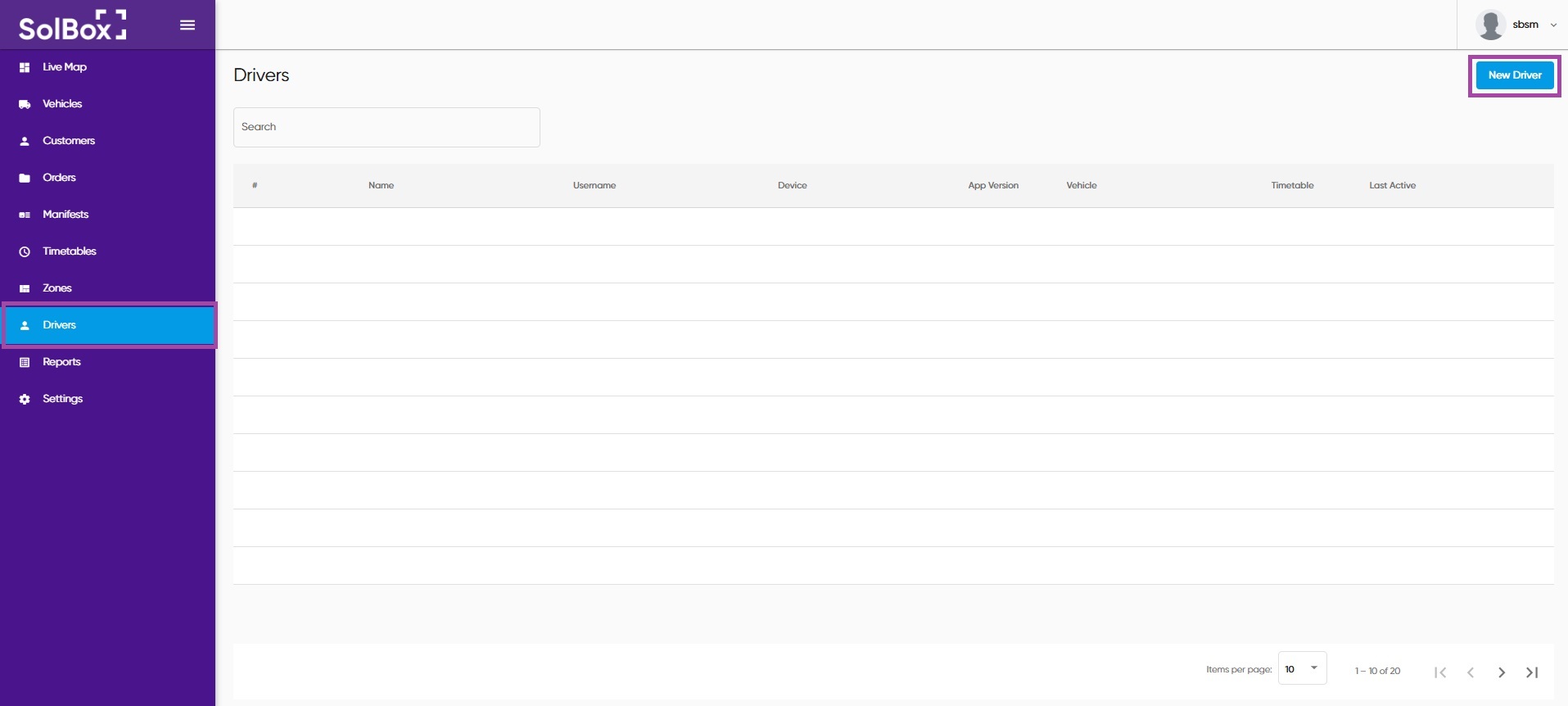Open the items per page dropdown
The image size is (1568, 706).
(1302, 668)
